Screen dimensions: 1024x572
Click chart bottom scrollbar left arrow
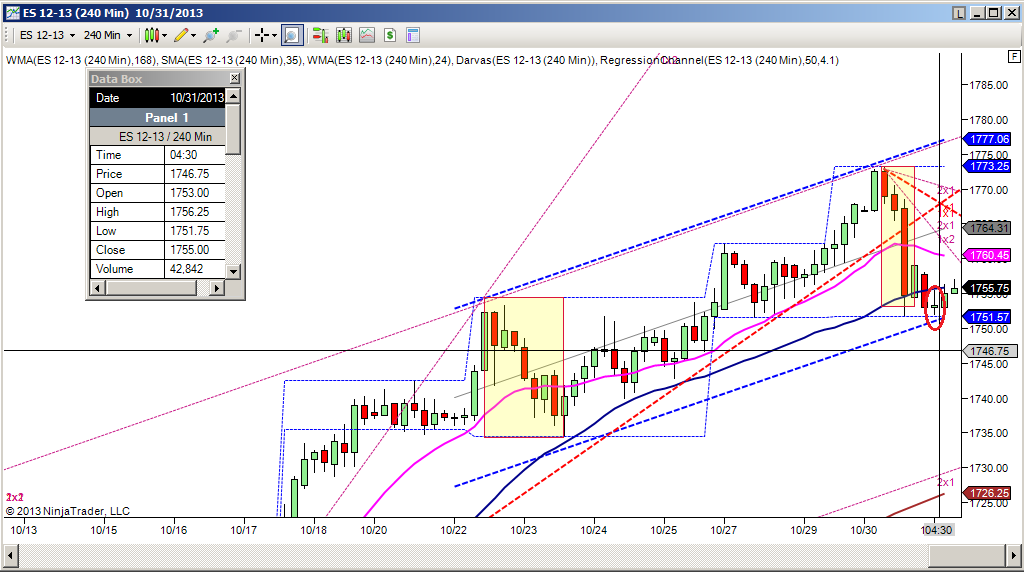pyautogui.click(x=10, y=556)
